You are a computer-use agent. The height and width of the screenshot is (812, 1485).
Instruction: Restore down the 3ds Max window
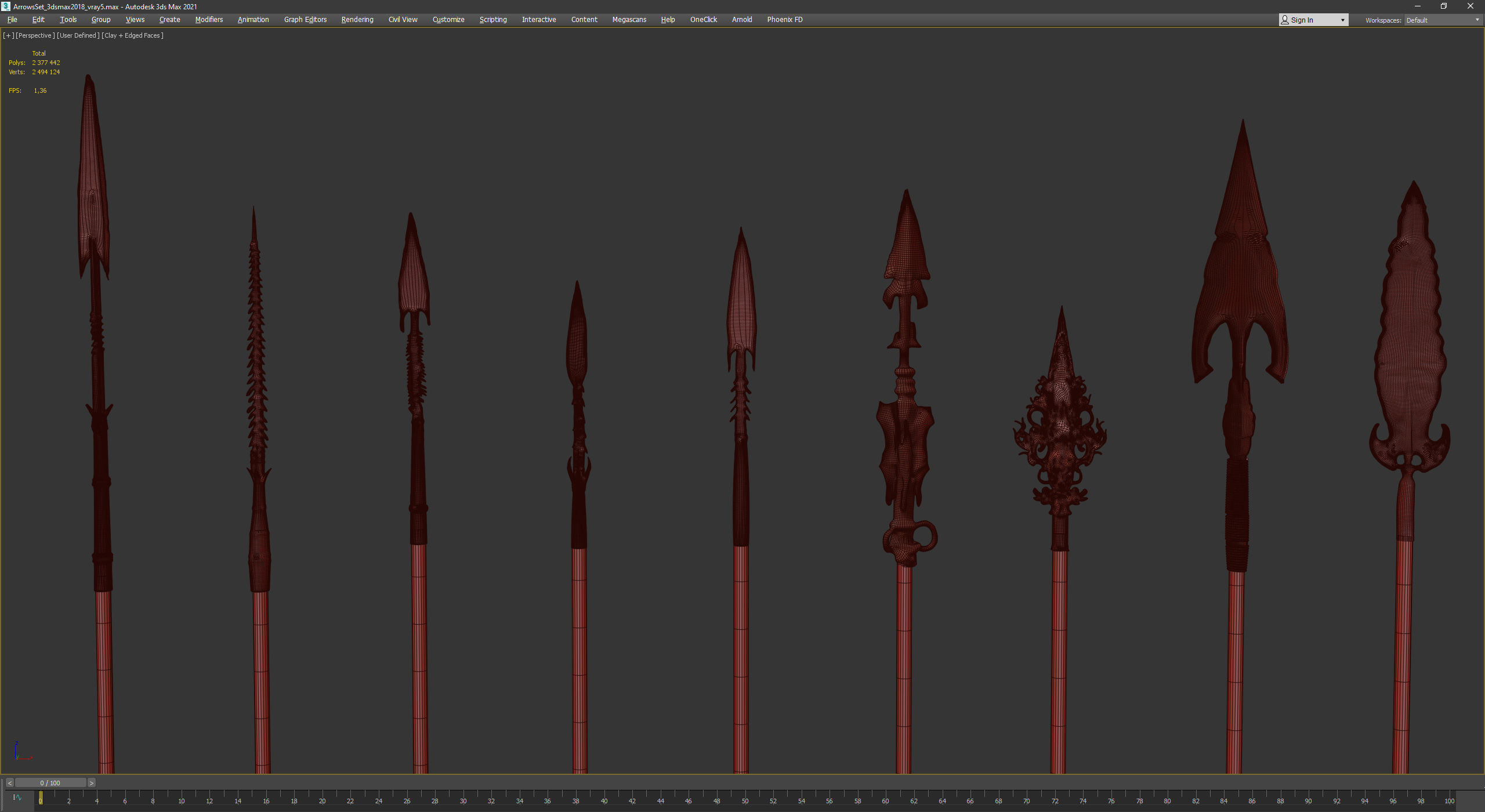point(1444,6)
